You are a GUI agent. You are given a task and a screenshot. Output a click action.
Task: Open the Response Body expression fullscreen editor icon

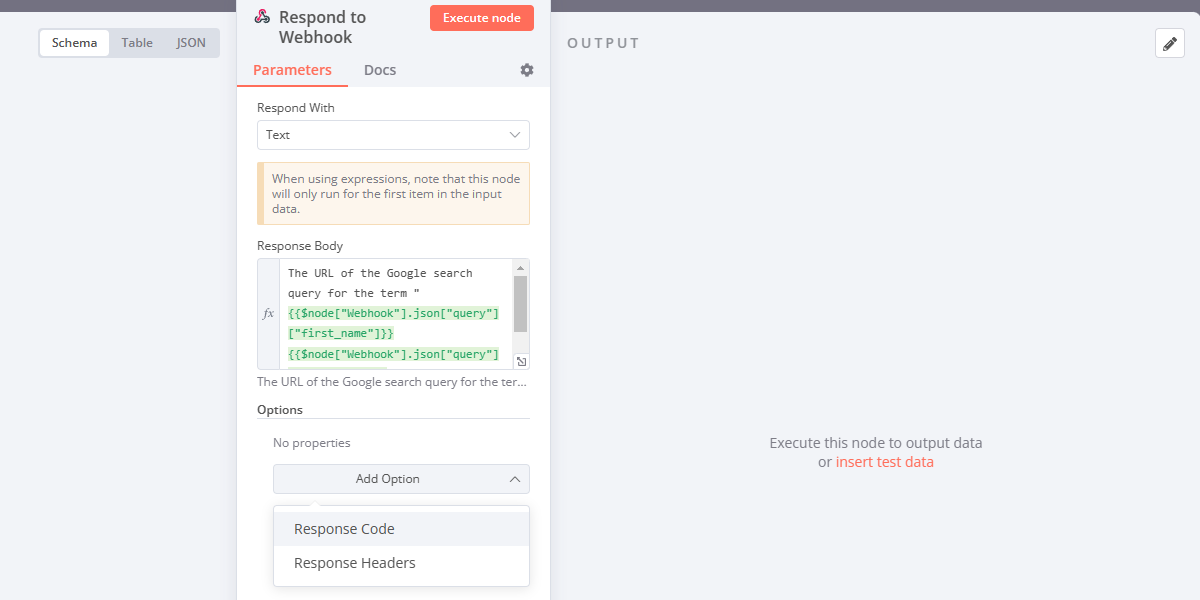coord(521,361)
